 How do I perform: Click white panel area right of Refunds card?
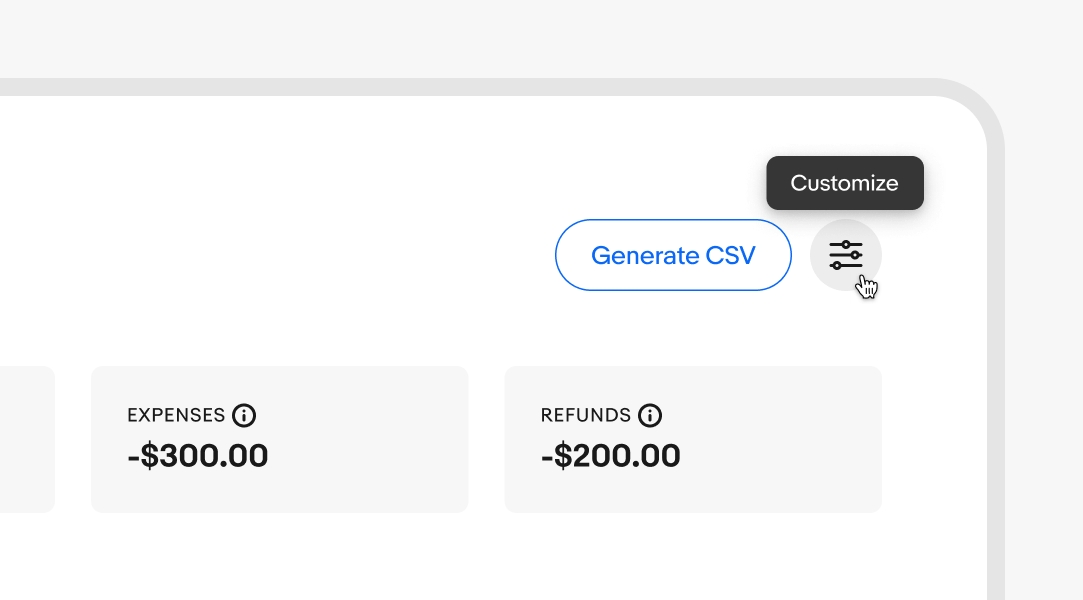[x=932, y=440]
